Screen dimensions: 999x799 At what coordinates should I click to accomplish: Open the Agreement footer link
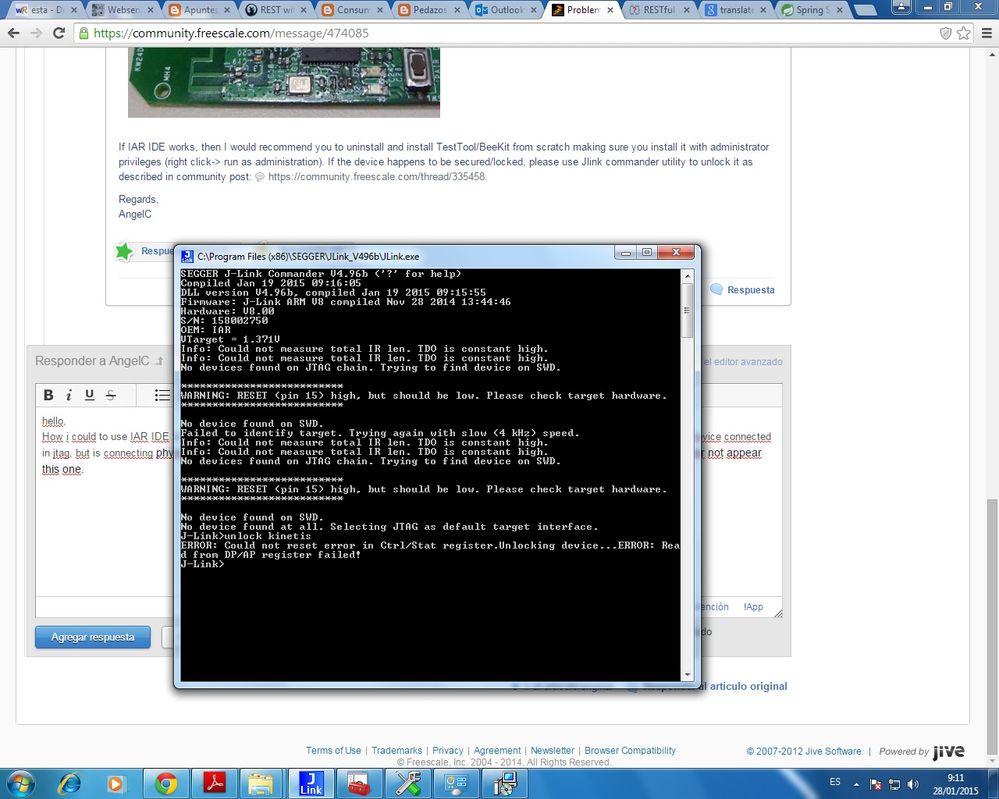pyautogui.click(x=497, y=751)
